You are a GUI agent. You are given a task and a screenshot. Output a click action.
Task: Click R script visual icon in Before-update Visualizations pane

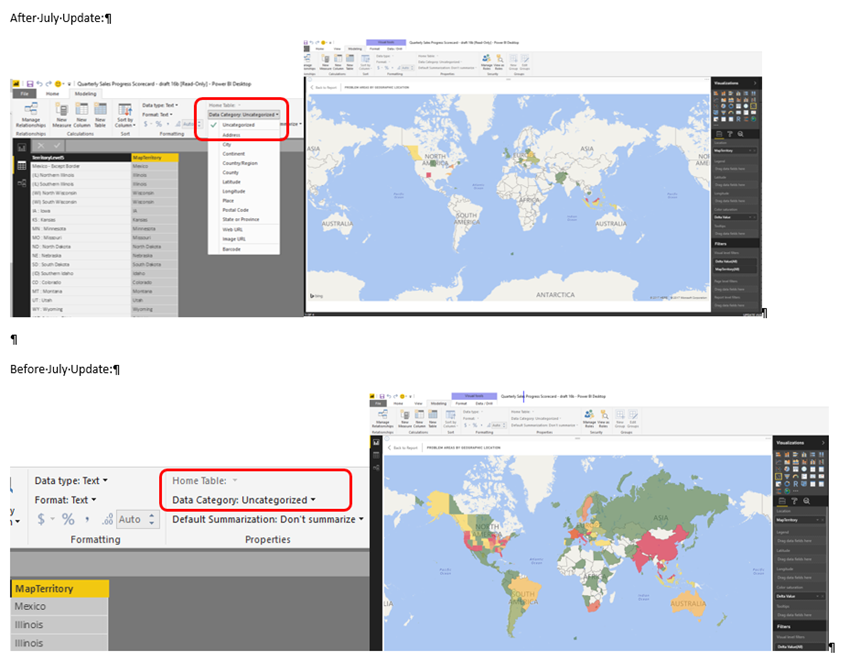[x=795, y=483]
